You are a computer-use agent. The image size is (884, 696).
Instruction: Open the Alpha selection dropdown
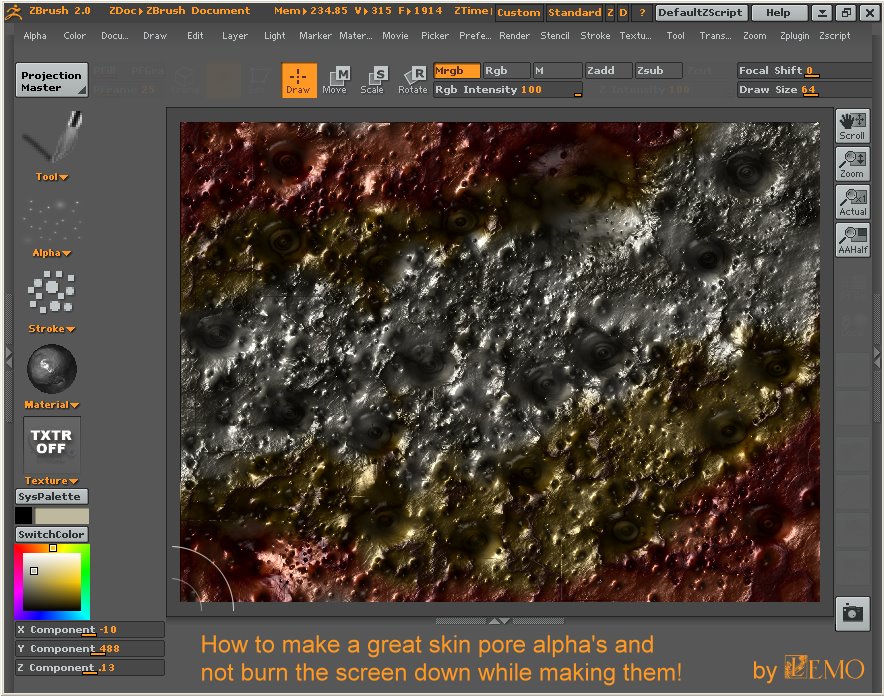coord(51,253)
